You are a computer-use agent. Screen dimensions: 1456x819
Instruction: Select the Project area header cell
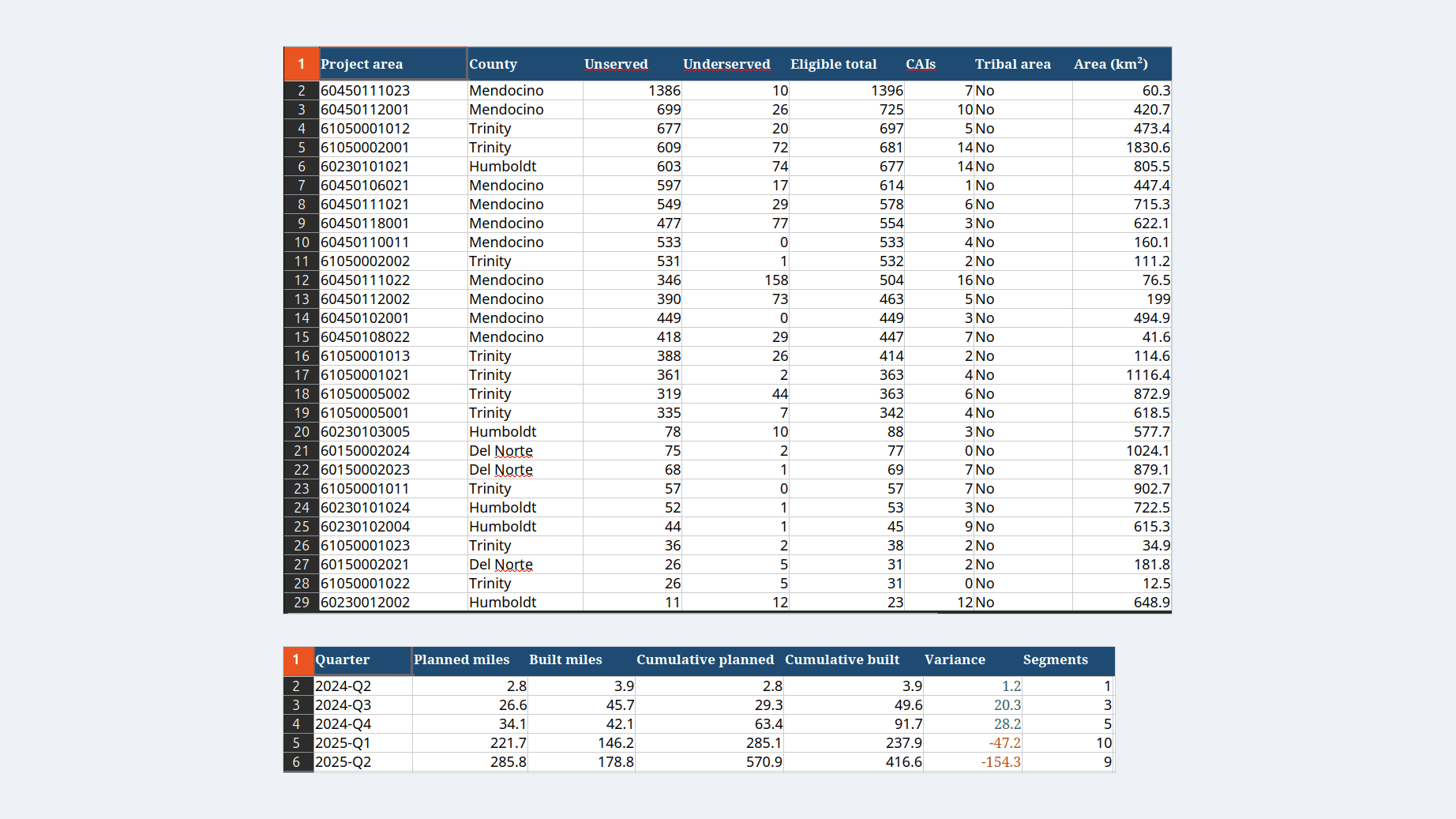click(x=393, y=64)
